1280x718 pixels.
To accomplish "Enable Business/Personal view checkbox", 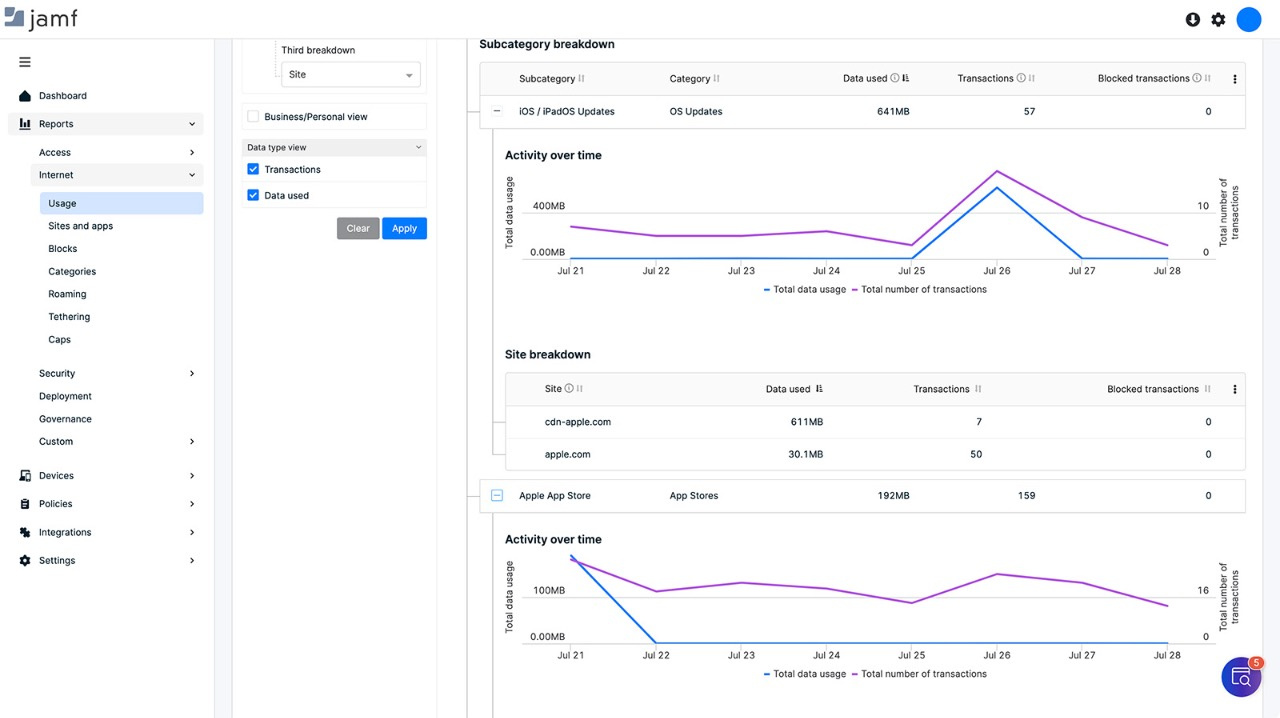I will click(x=253, y=117).
